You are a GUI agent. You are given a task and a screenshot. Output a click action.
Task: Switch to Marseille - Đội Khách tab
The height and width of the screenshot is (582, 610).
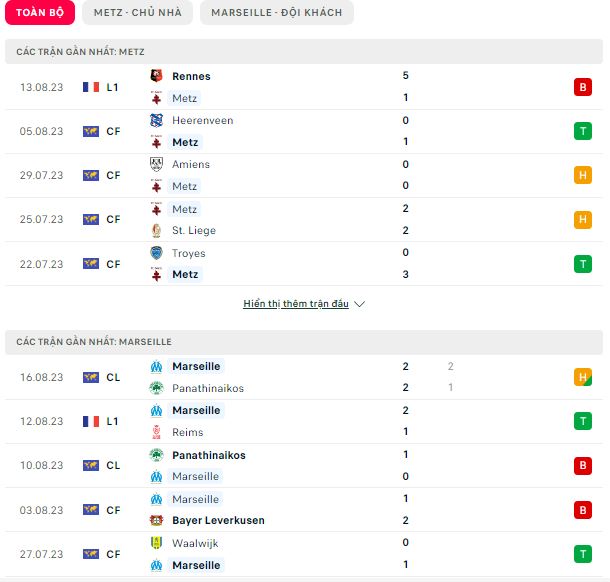[277, 12]
